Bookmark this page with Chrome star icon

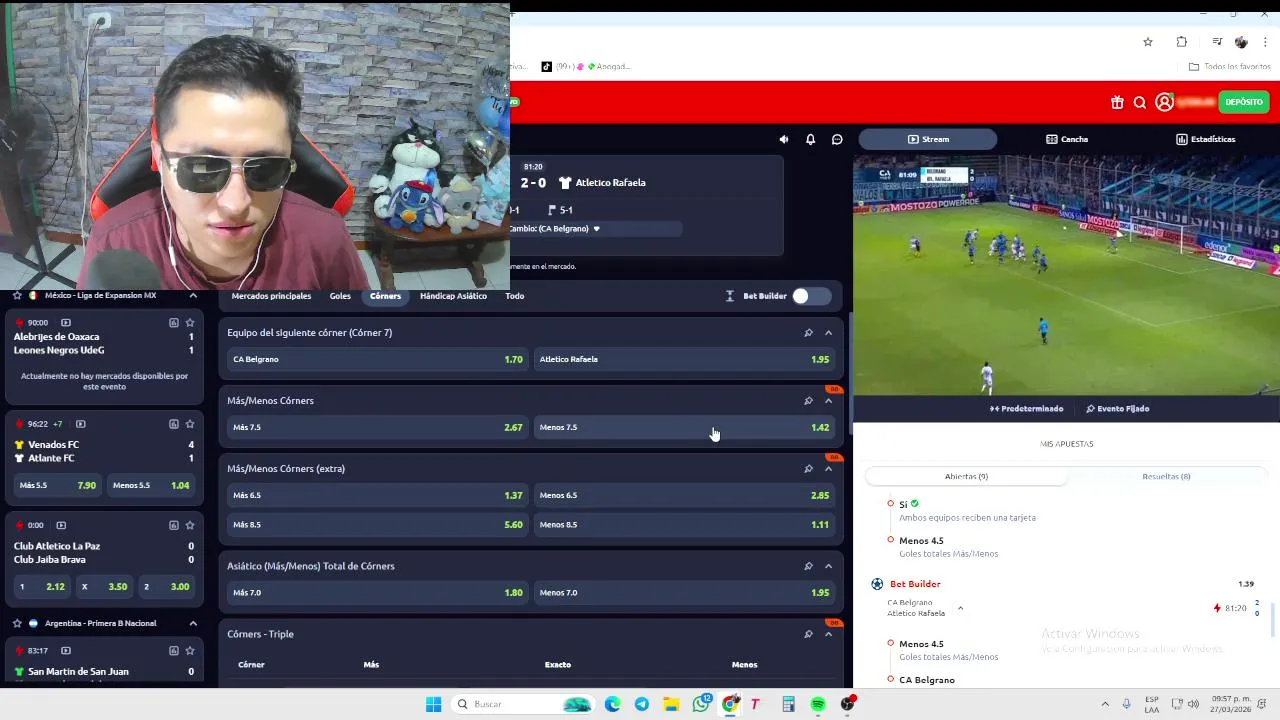coord(1148,42)
